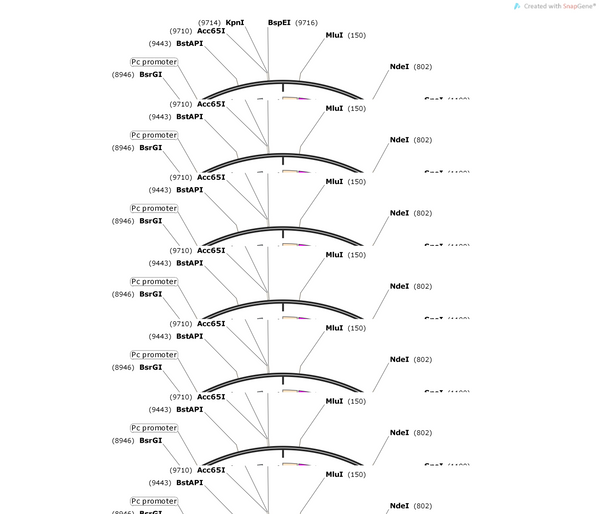Click the second Pc promoter label from the top
This screenshot has height=514, width=600.
154,135
